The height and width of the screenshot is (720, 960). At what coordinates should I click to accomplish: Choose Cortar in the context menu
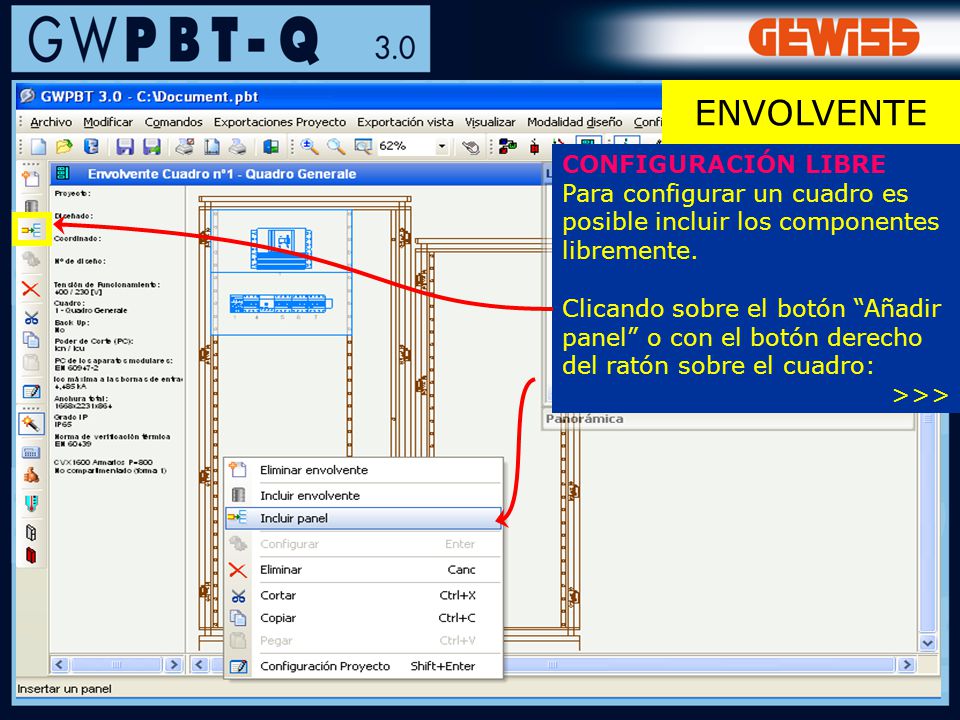tap(364, 595)
